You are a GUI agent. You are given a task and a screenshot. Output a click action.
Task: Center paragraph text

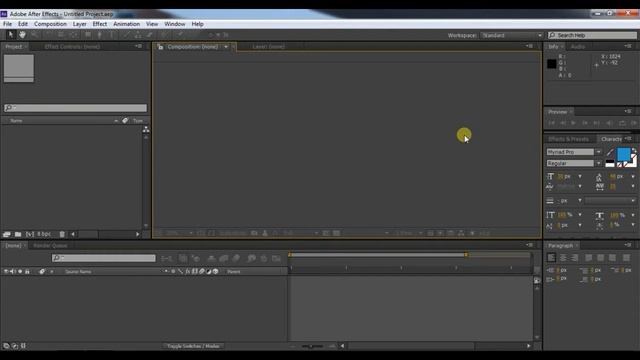tap(563, 258)
